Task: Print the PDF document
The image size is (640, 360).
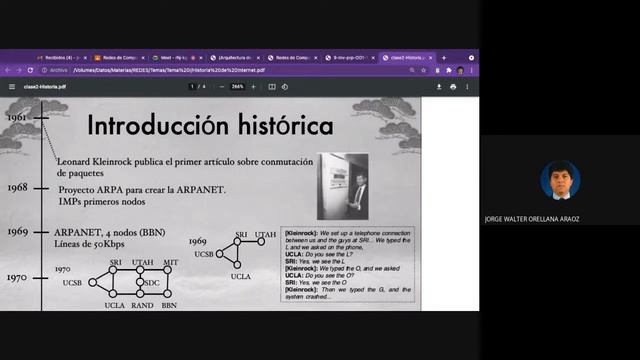Action: (453, 87)
